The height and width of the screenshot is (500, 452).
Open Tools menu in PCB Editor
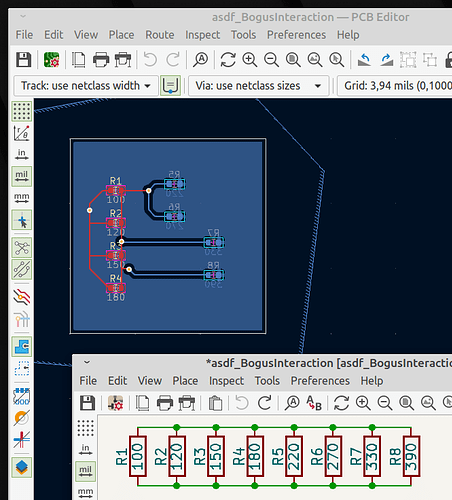click(x=244, y=35)
